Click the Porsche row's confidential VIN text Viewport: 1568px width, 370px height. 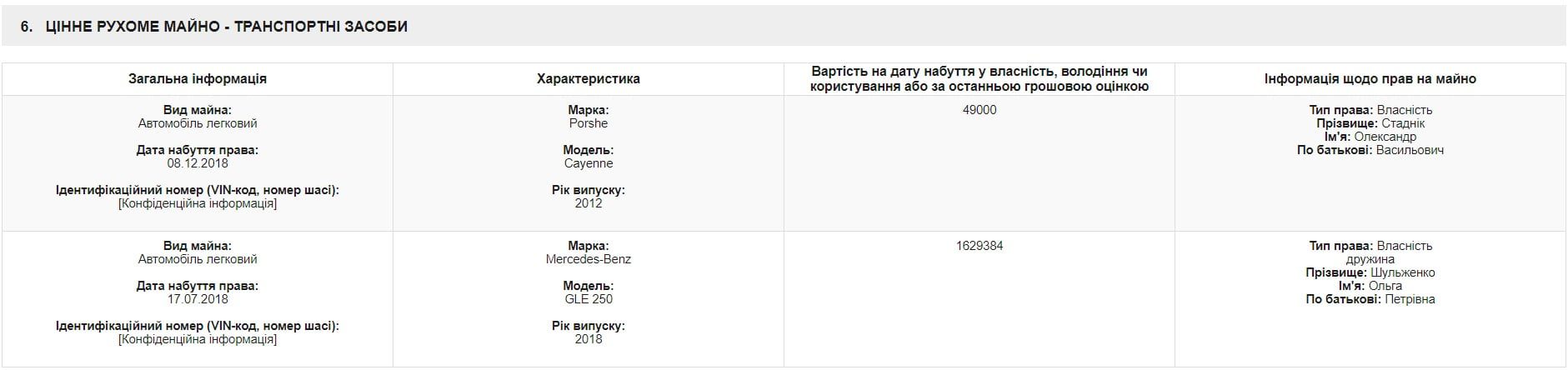[198, 203]
